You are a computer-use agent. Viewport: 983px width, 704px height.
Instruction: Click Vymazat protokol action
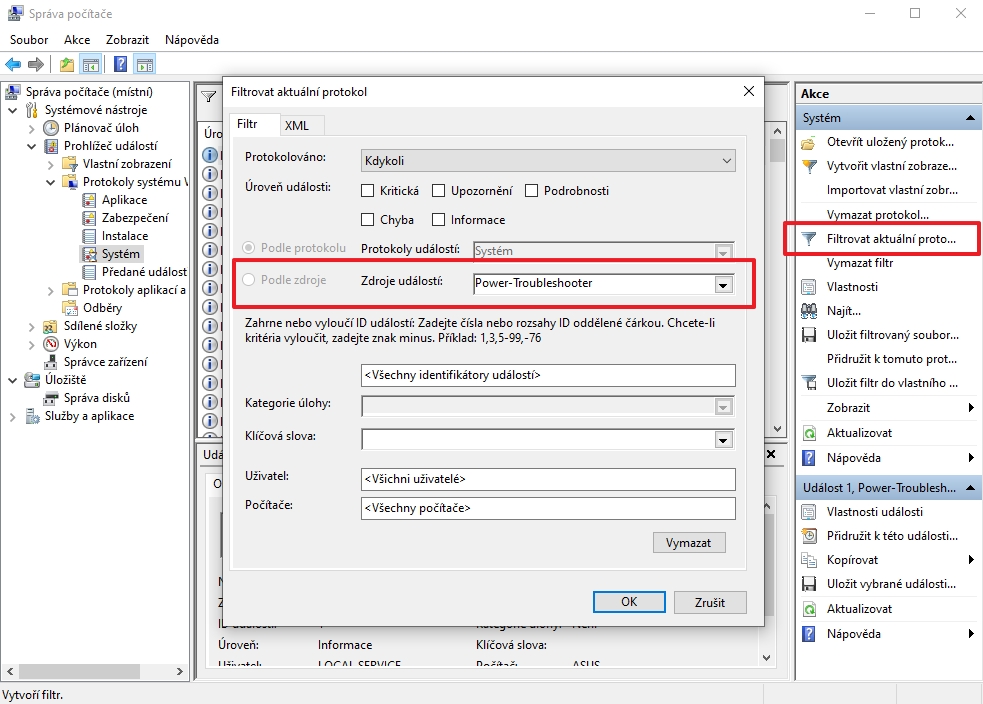pos(877,214)
